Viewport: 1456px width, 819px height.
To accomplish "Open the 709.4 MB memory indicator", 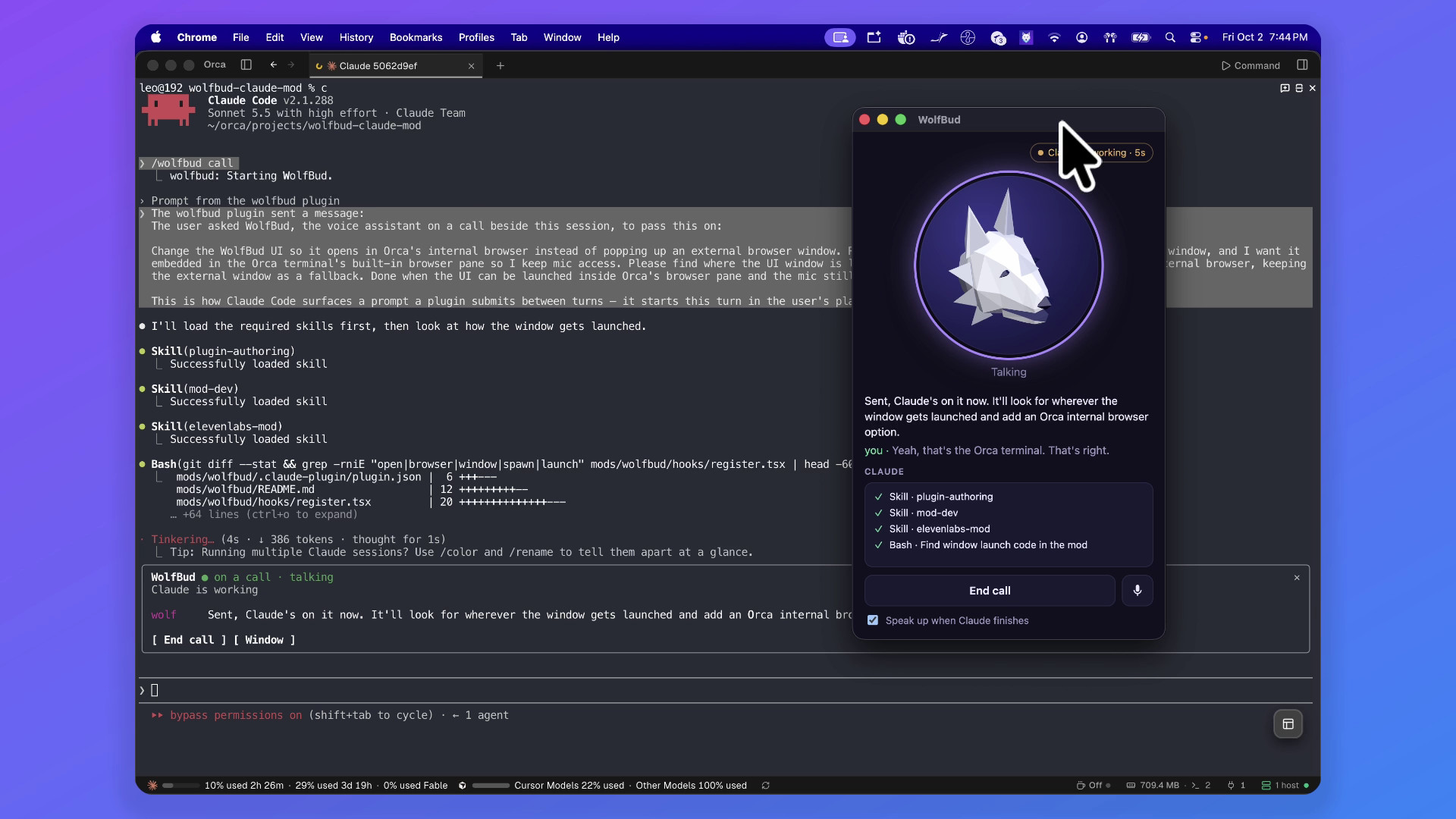I will tap(1152, 786).
